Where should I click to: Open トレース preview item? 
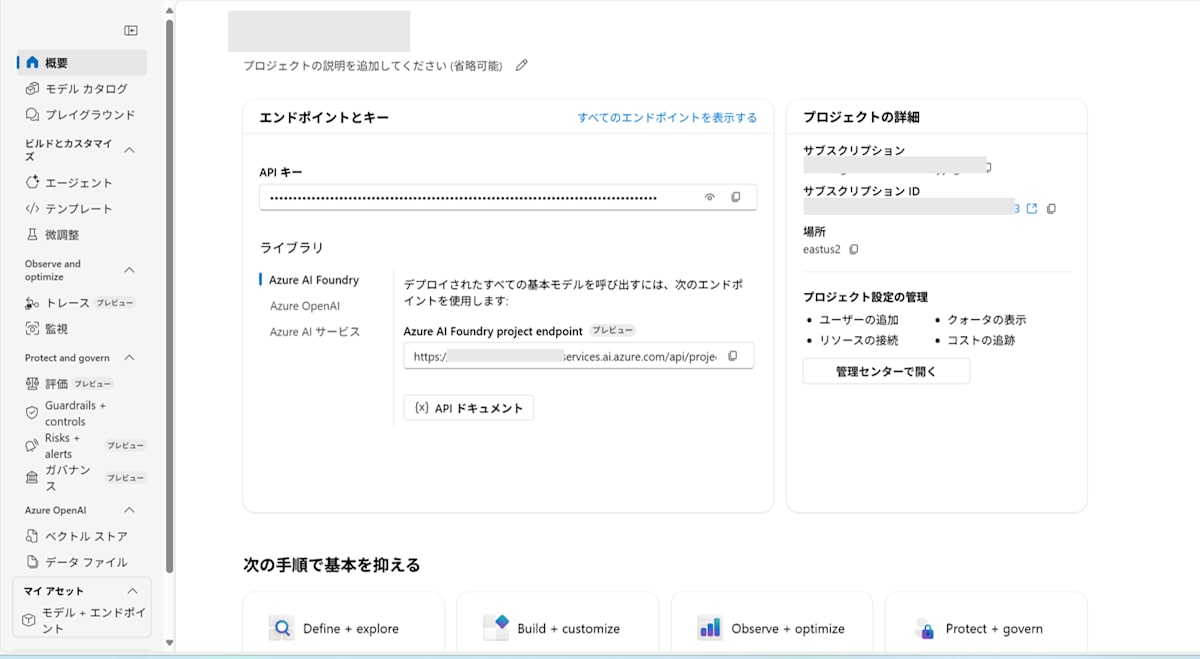point(82,303)
